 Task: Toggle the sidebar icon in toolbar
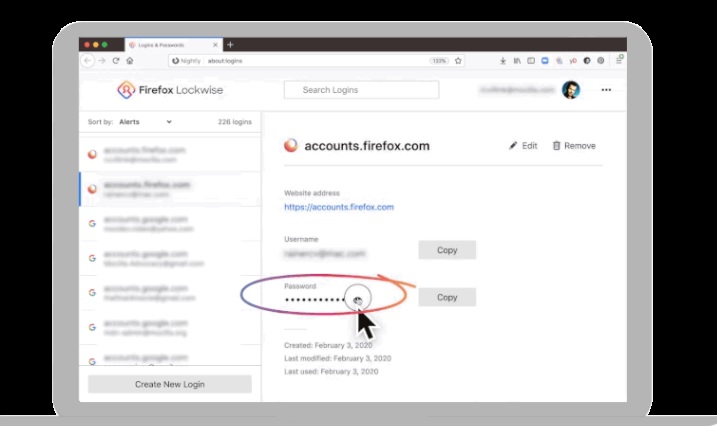click(x=531, y=60)
